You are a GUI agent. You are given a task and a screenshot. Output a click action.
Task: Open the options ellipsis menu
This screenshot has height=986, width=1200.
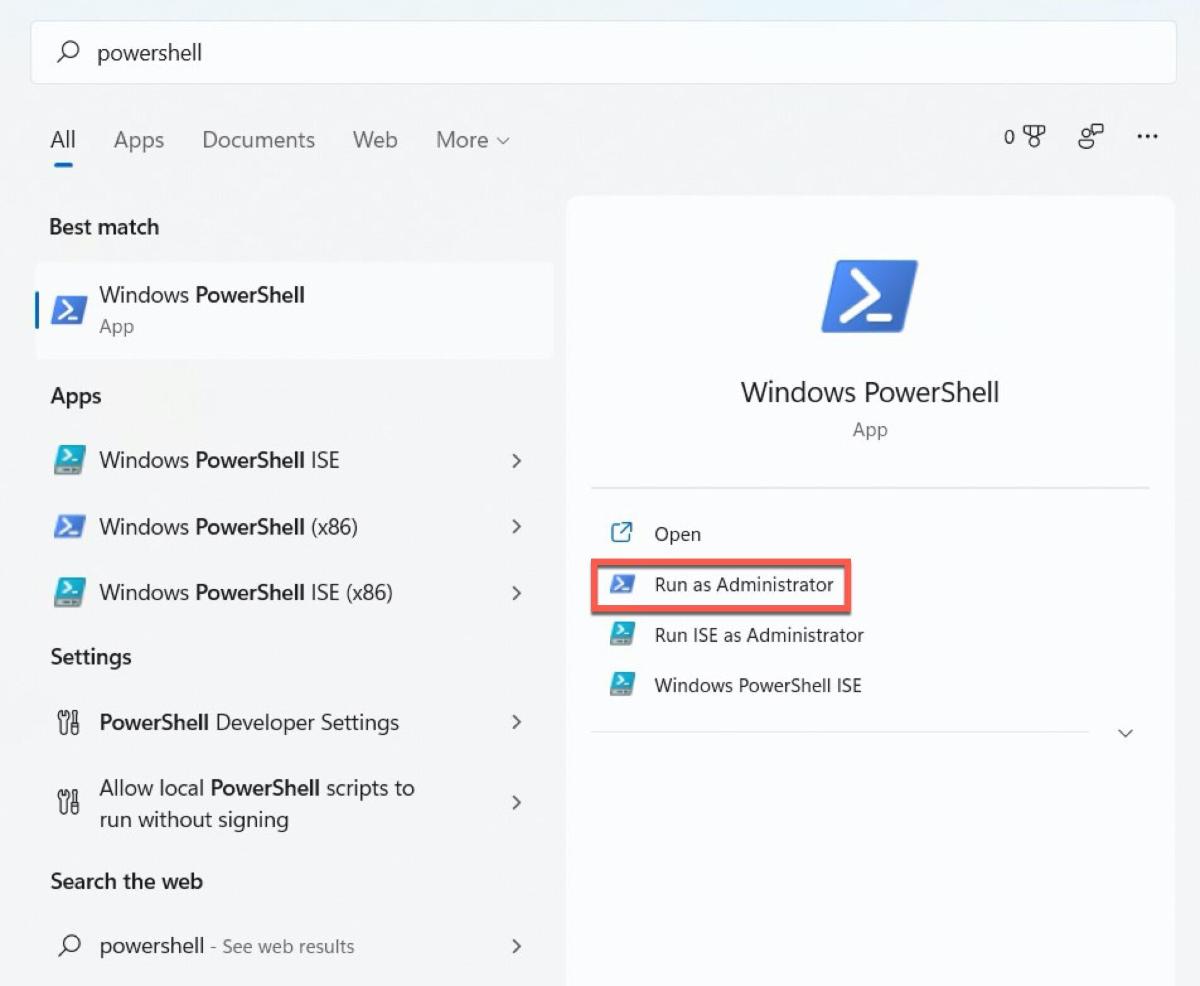(1147, 138)
